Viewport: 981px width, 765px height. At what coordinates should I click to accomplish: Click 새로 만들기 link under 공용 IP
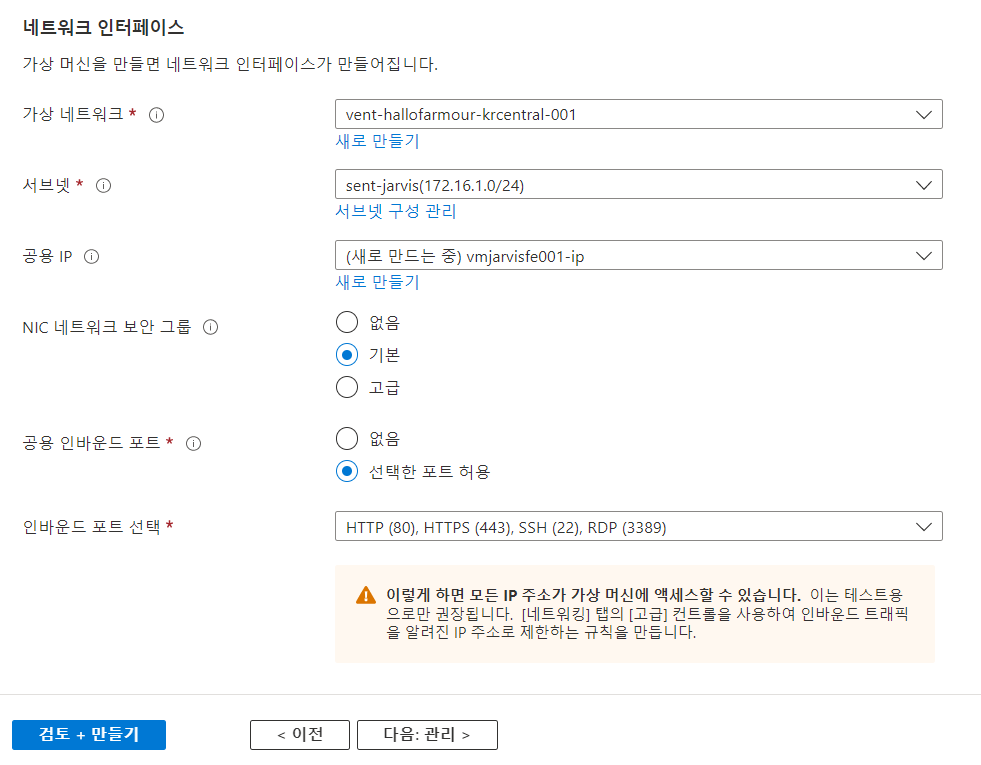pyautogui.click(x=377, y=282)
